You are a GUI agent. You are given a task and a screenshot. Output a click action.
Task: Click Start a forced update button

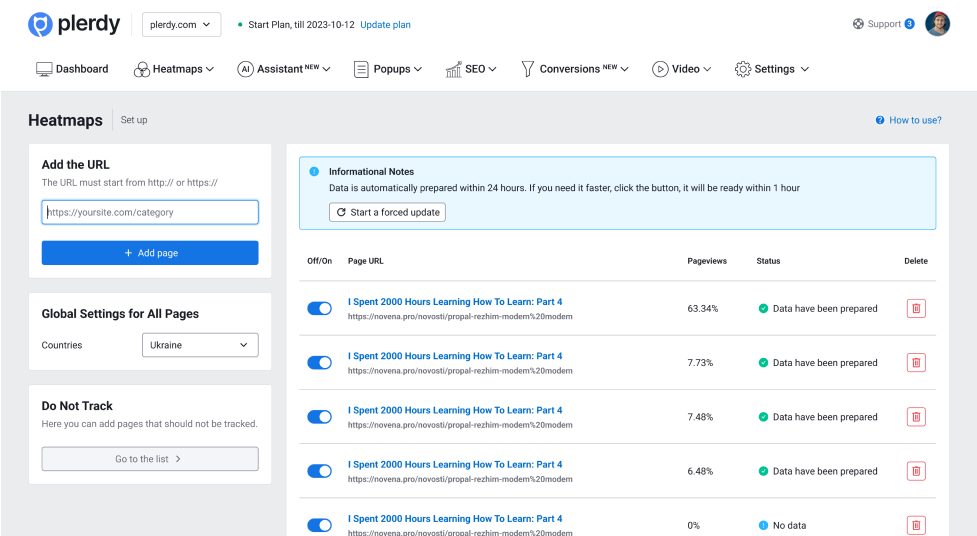point(387,212)
